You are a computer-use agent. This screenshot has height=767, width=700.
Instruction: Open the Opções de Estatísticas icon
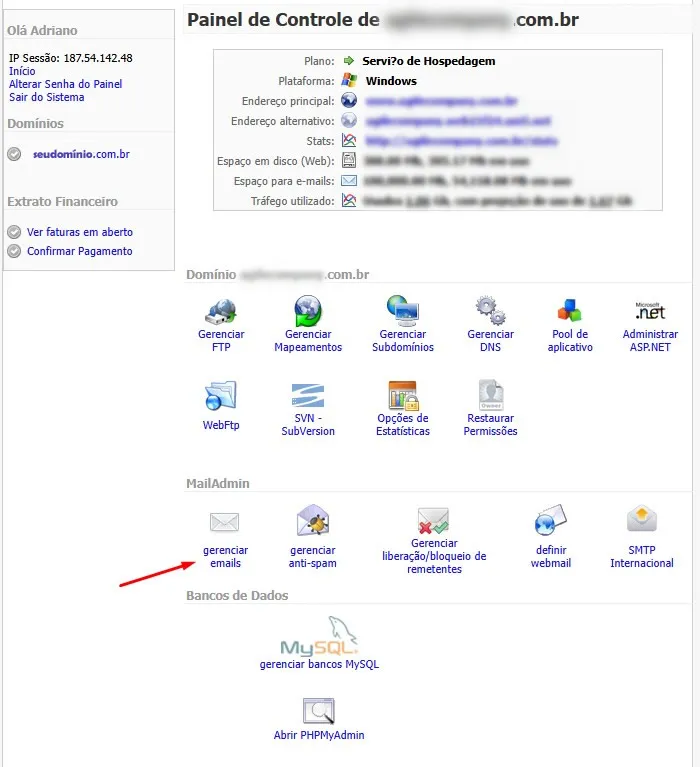click(x=403, y=396)
